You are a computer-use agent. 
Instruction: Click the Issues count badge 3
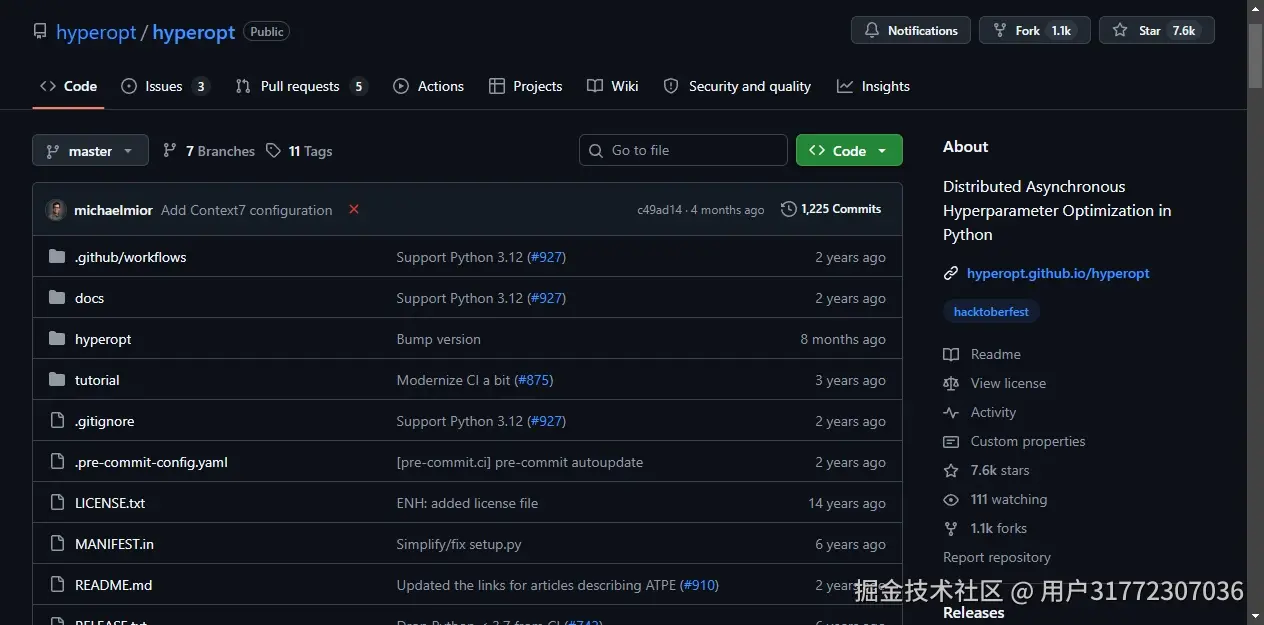201,86
